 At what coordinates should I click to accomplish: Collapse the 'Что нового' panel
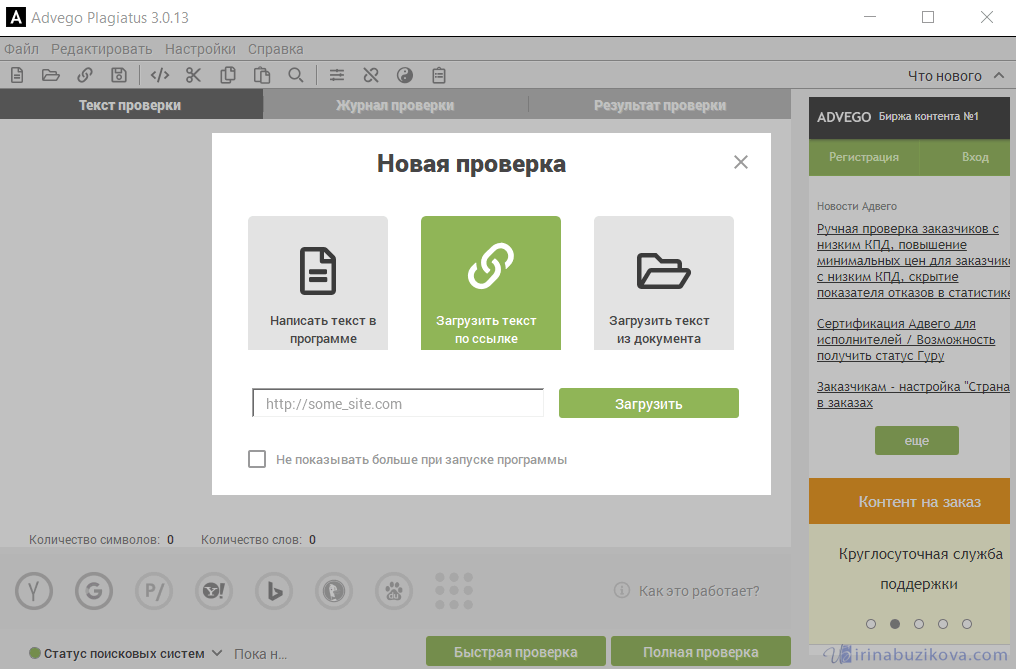999,76
